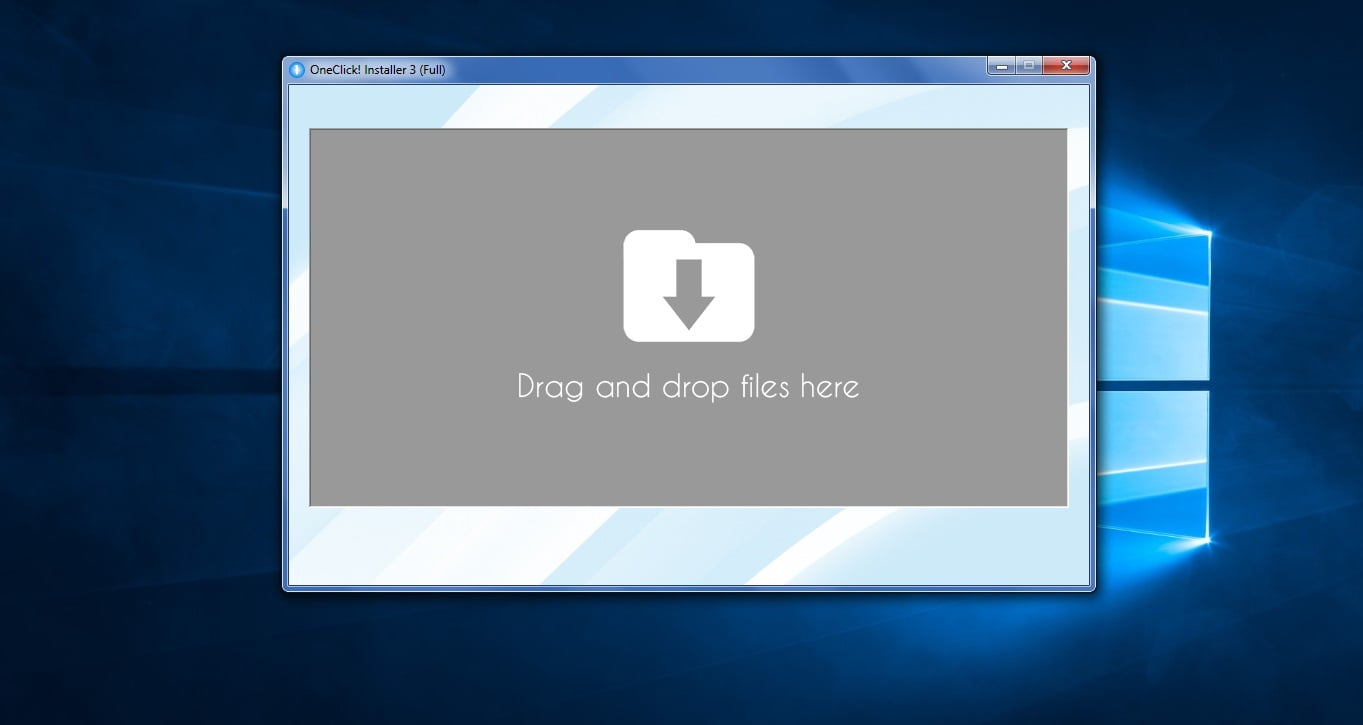Click the white folder download icon
The height and width of the screenshot is (725, 1363).
(x=688, y=286)
